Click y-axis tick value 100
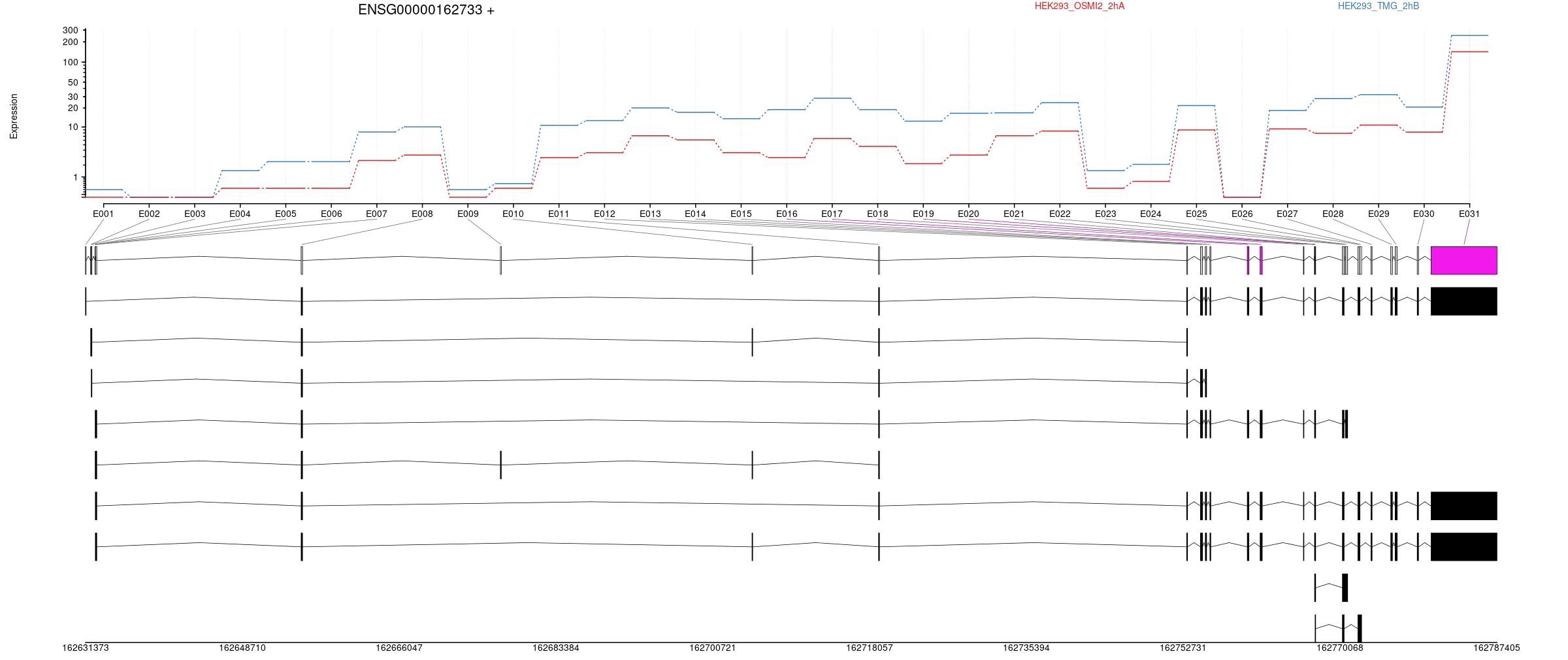The height and width of the screenshot is (660, 1568). [x=71, y=62]
